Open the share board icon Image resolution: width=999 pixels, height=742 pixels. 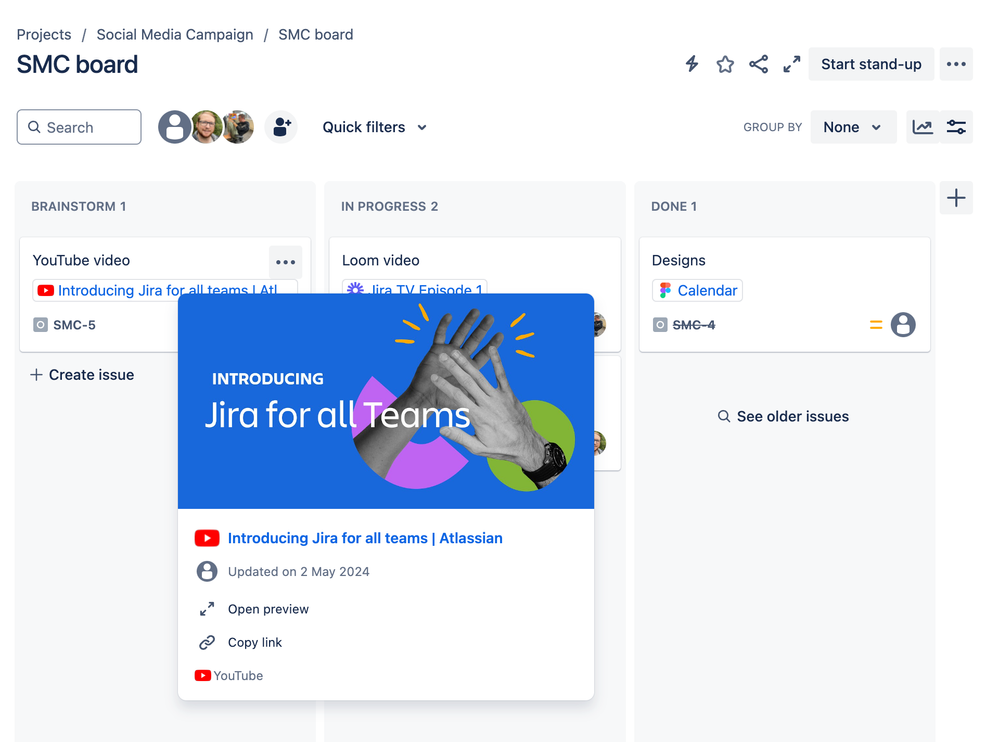758,64
